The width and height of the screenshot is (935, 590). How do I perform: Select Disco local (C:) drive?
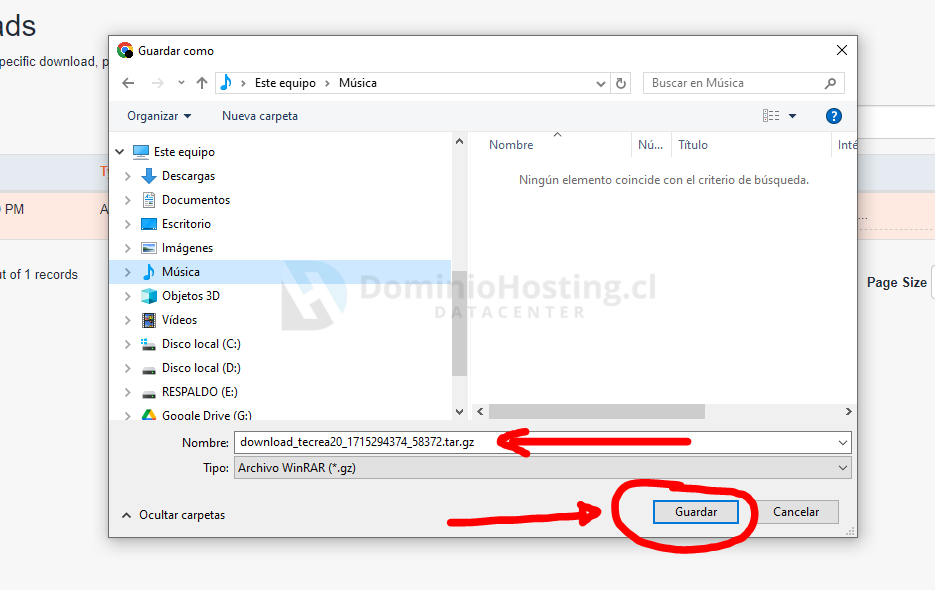click(200, 344)
